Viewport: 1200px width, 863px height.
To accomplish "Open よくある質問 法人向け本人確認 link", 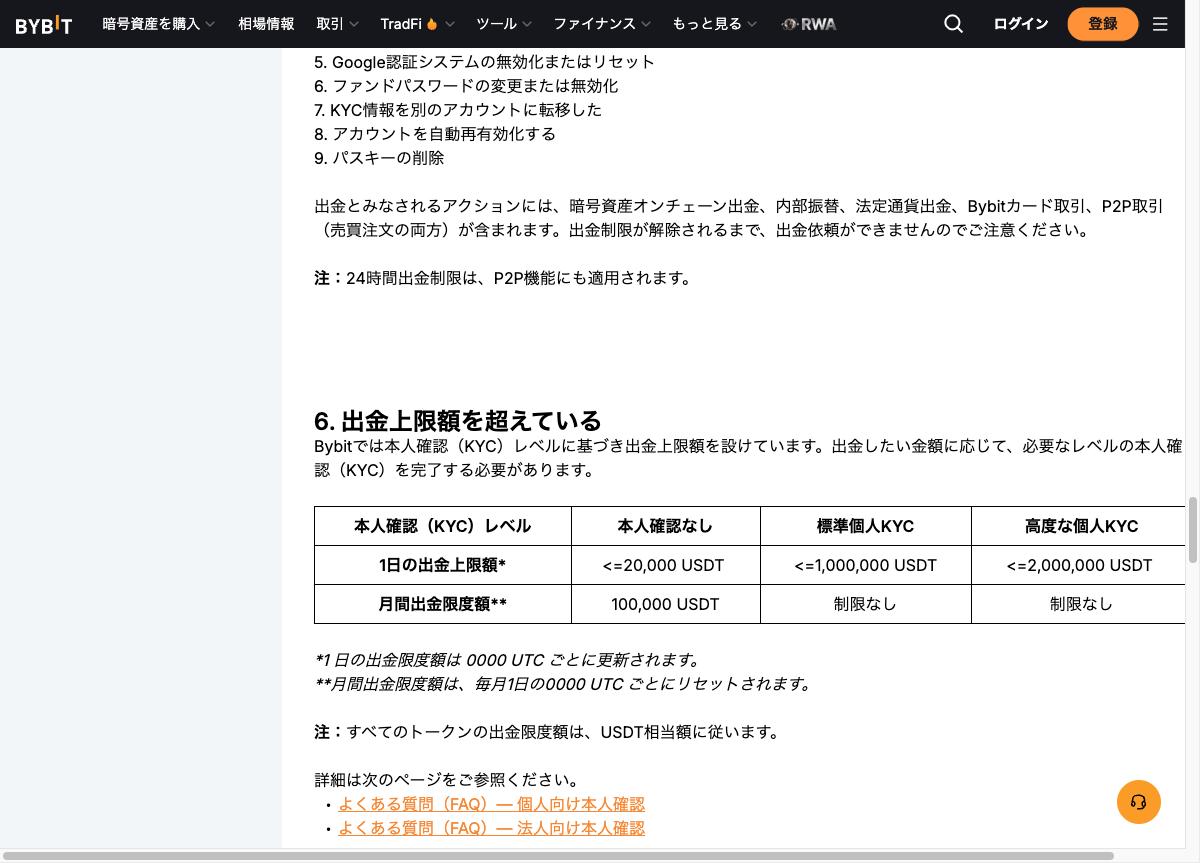I will pyautogui.click(x=491, y=828).
